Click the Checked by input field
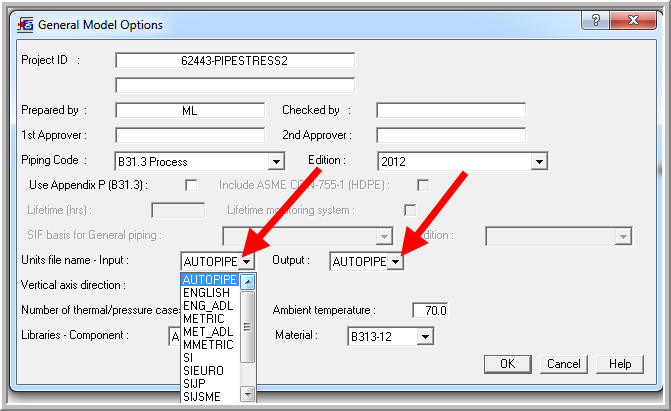Screen dimensions: 671x411 451,110
